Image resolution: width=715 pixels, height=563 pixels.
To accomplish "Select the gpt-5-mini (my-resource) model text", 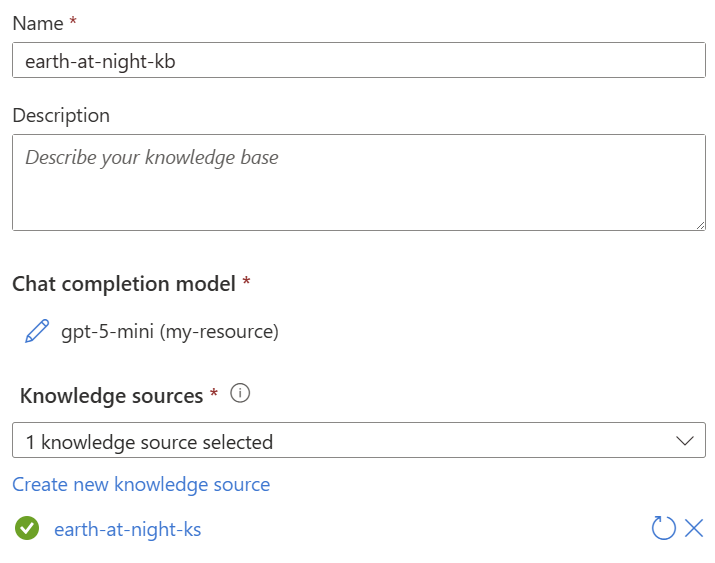I will point(170,331).
